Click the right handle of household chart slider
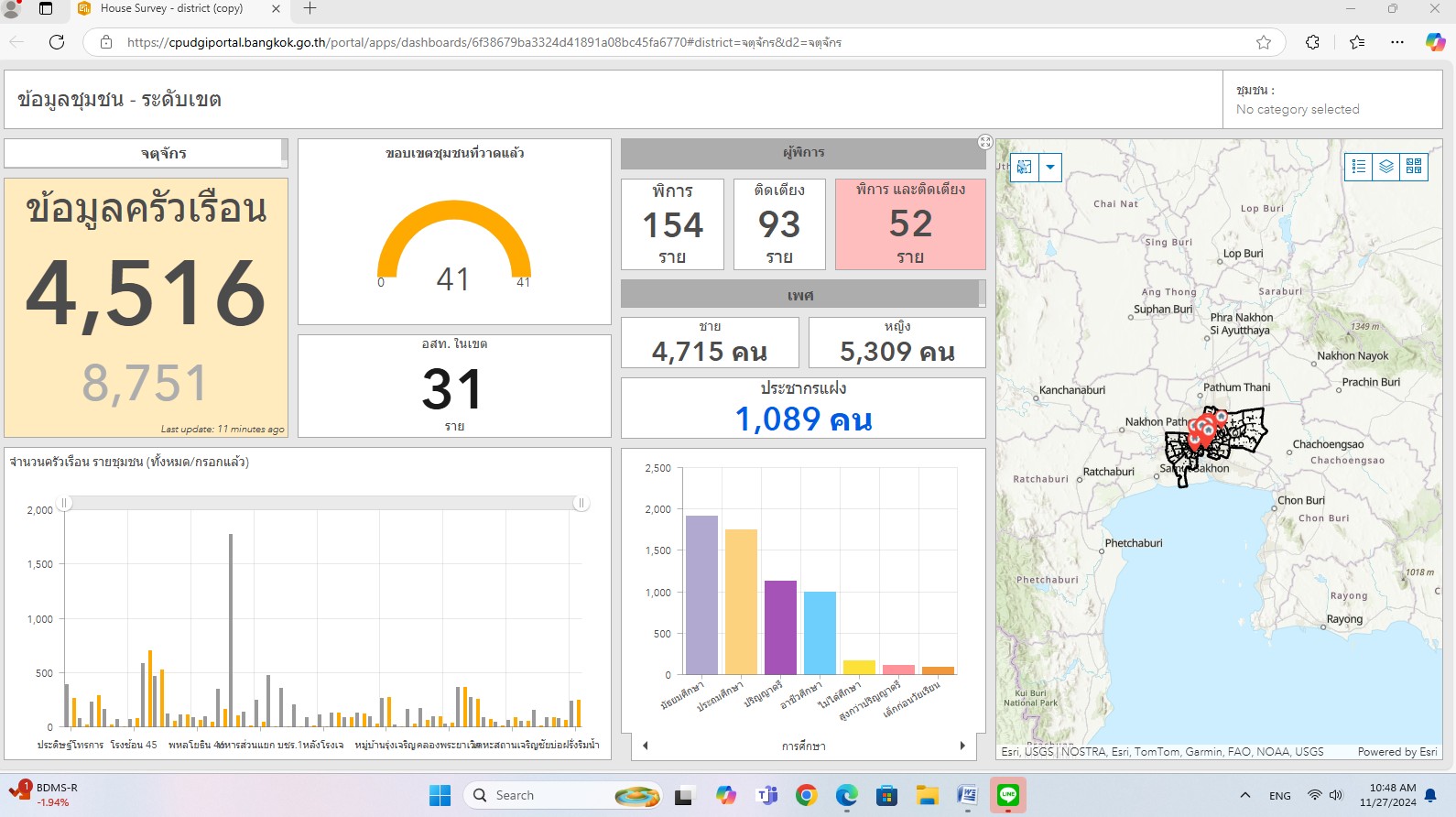This screenshot has width=1456, height=817. [581, 503]
